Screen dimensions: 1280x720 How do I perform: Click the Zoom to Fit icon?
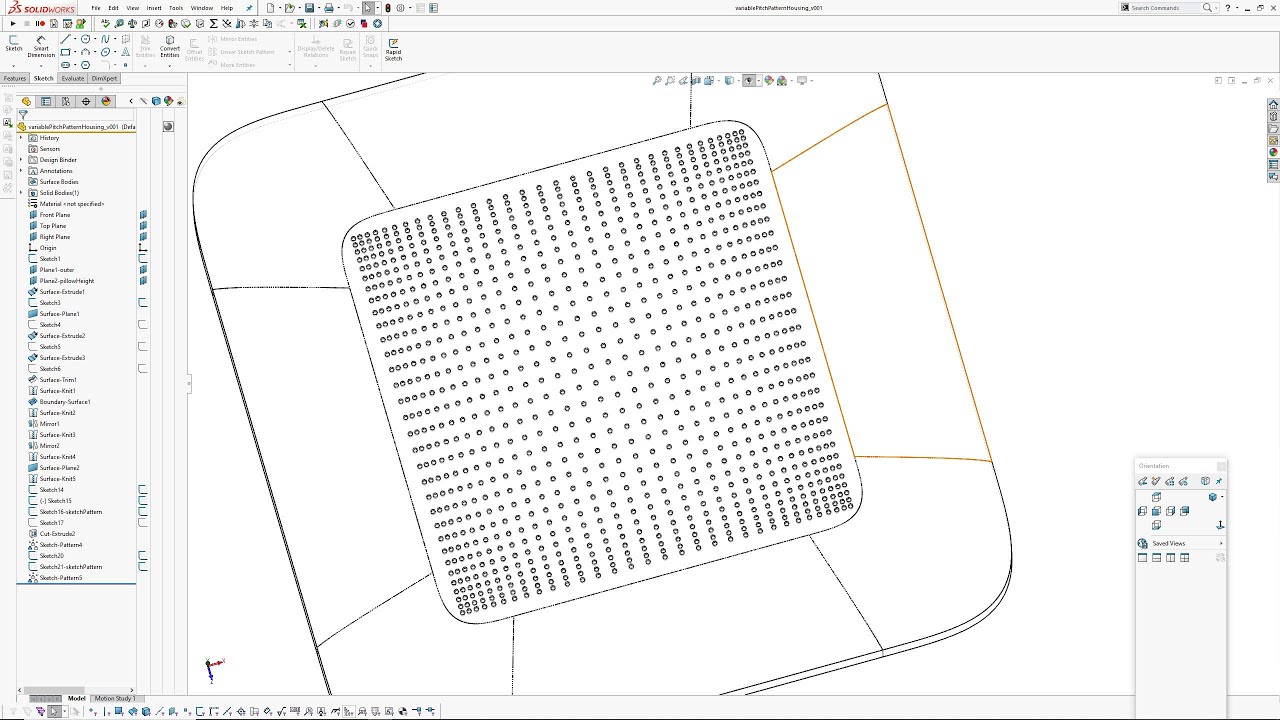pyautogui.click(x=657, y=80)
